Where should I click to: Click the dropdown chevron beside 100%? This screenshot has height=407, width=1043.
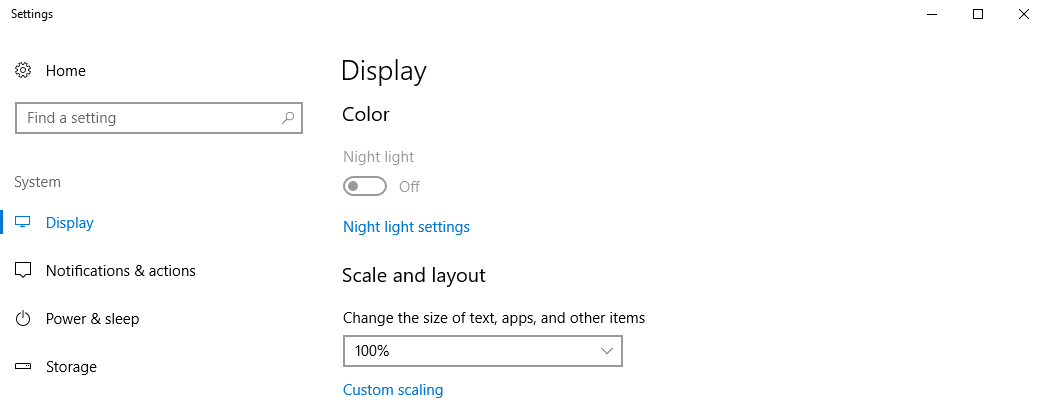pos(607,351)
